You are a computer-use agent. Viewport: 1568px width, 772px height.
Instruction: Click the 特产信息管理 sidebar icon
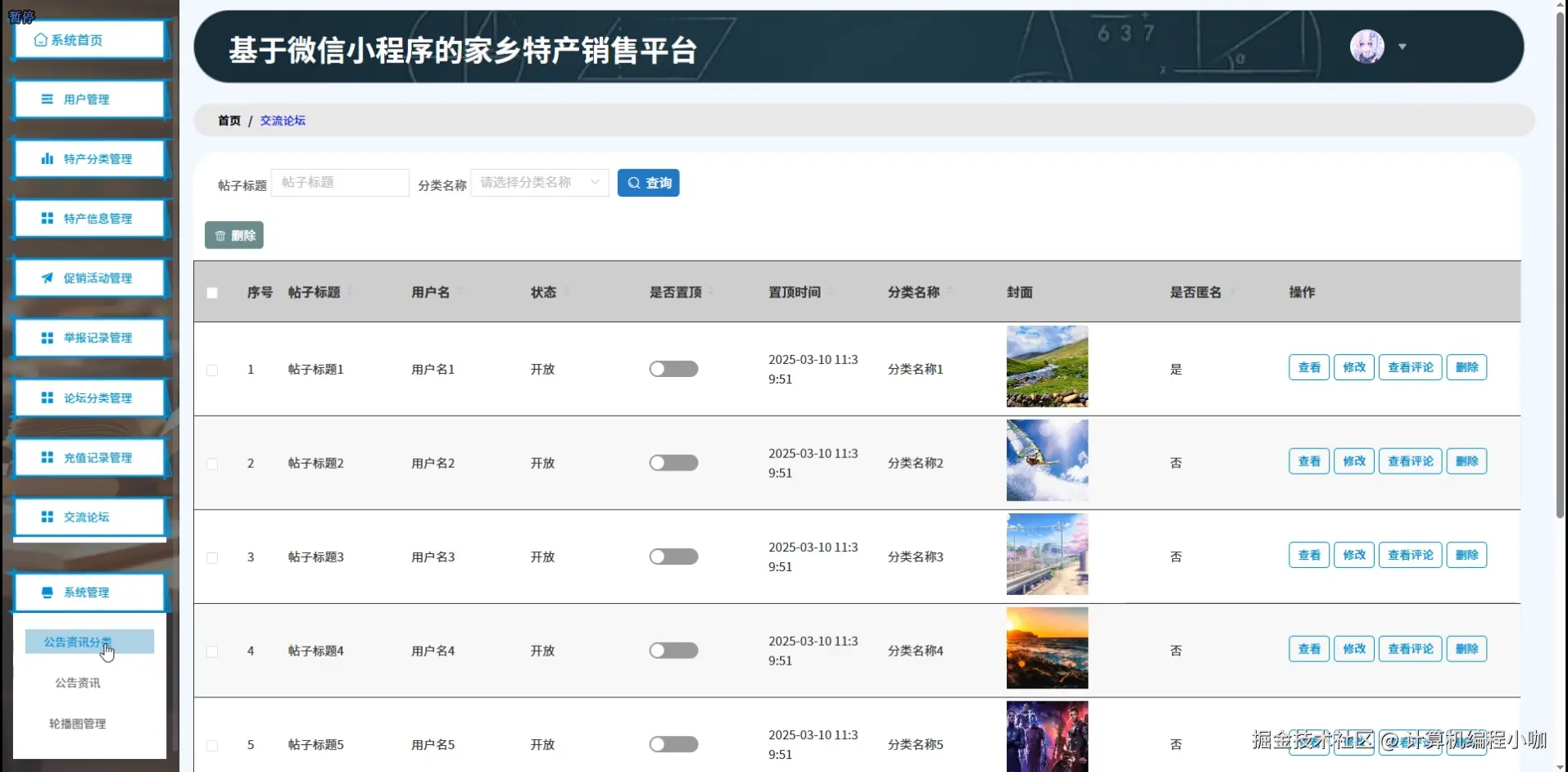47,218
